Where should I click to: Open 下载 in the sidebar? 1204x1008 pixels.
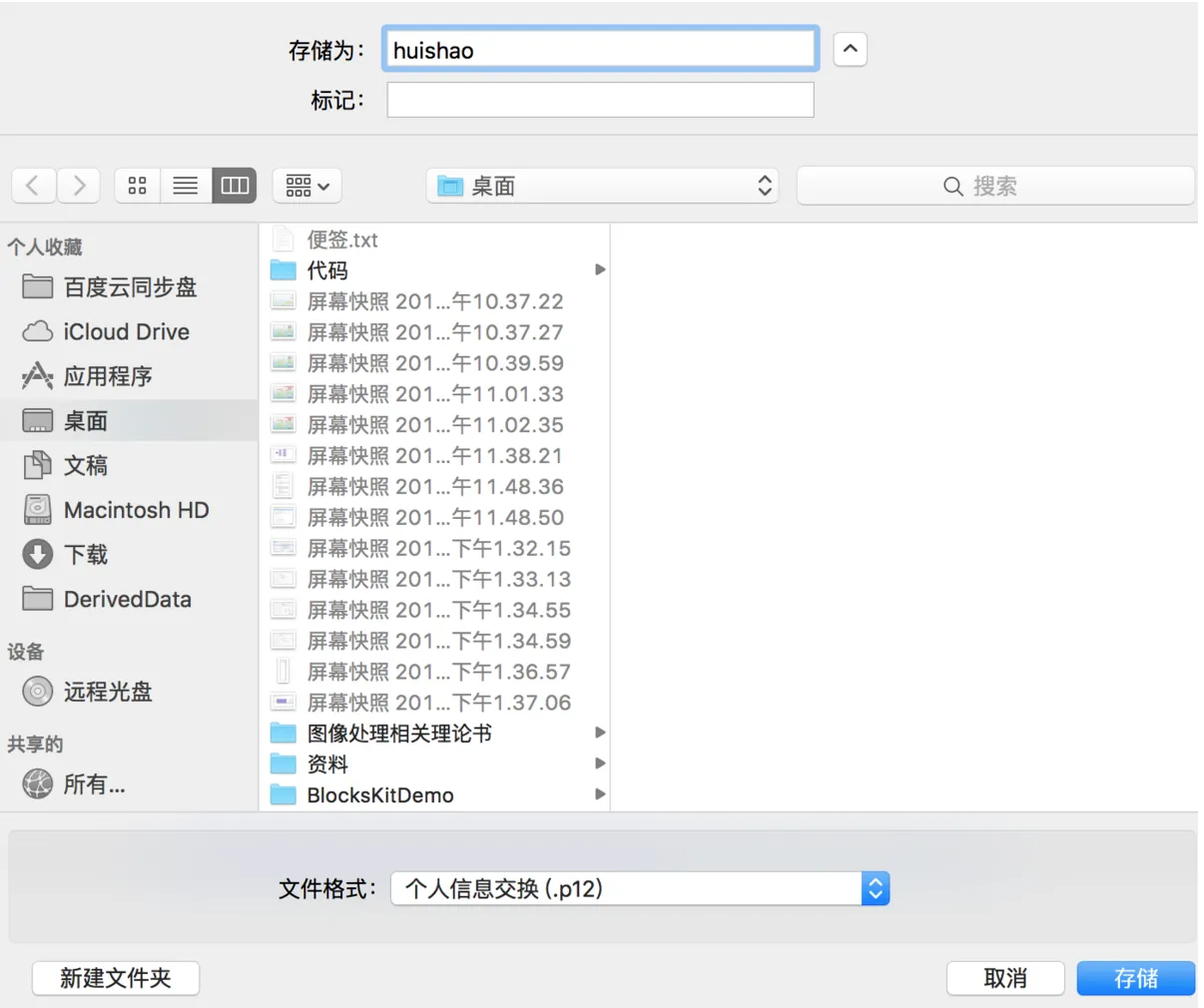tap(129, 554)
